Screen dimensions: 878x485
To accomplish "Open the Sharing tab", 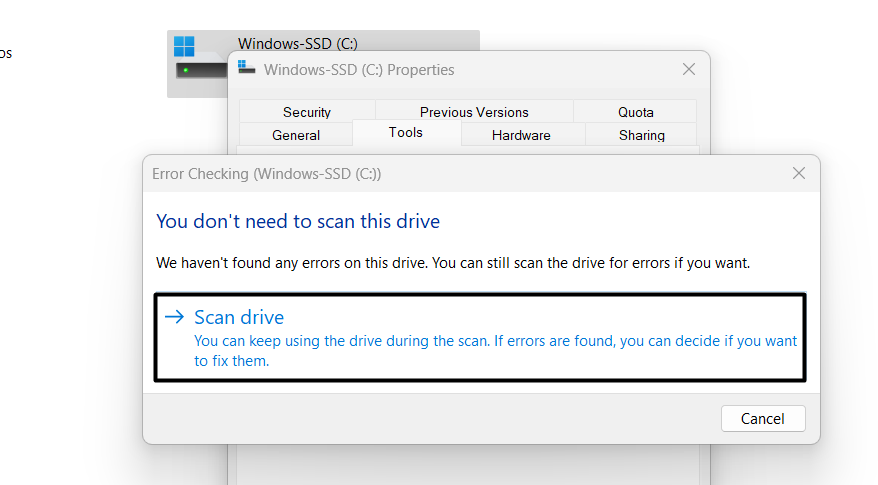I will coord(641,135).
